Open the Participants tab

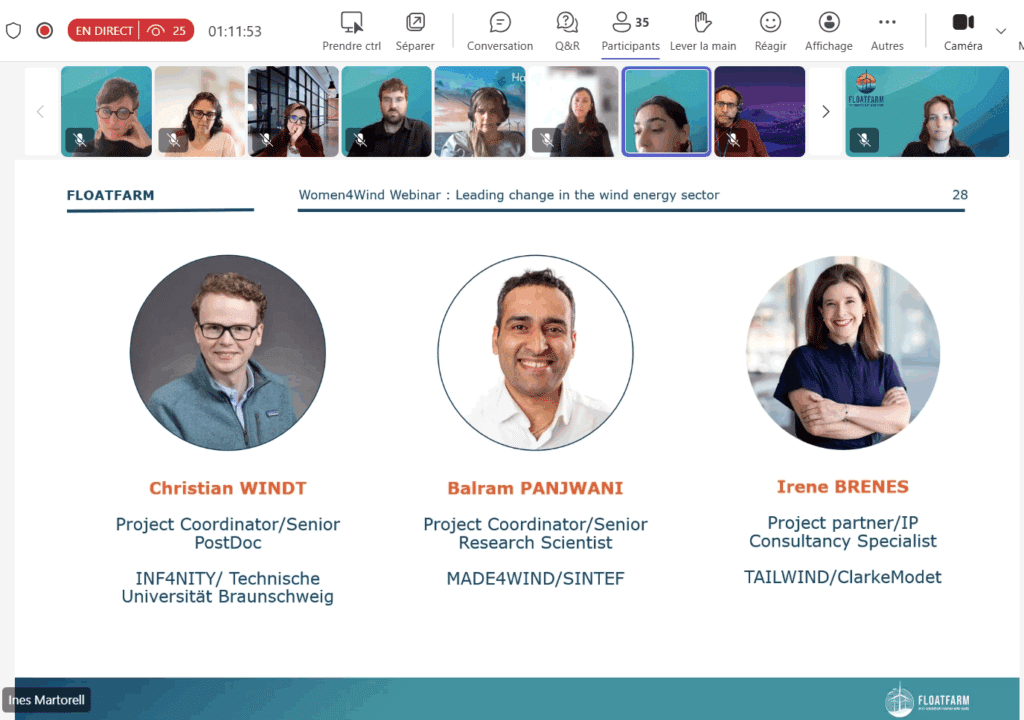coord(630,31)
